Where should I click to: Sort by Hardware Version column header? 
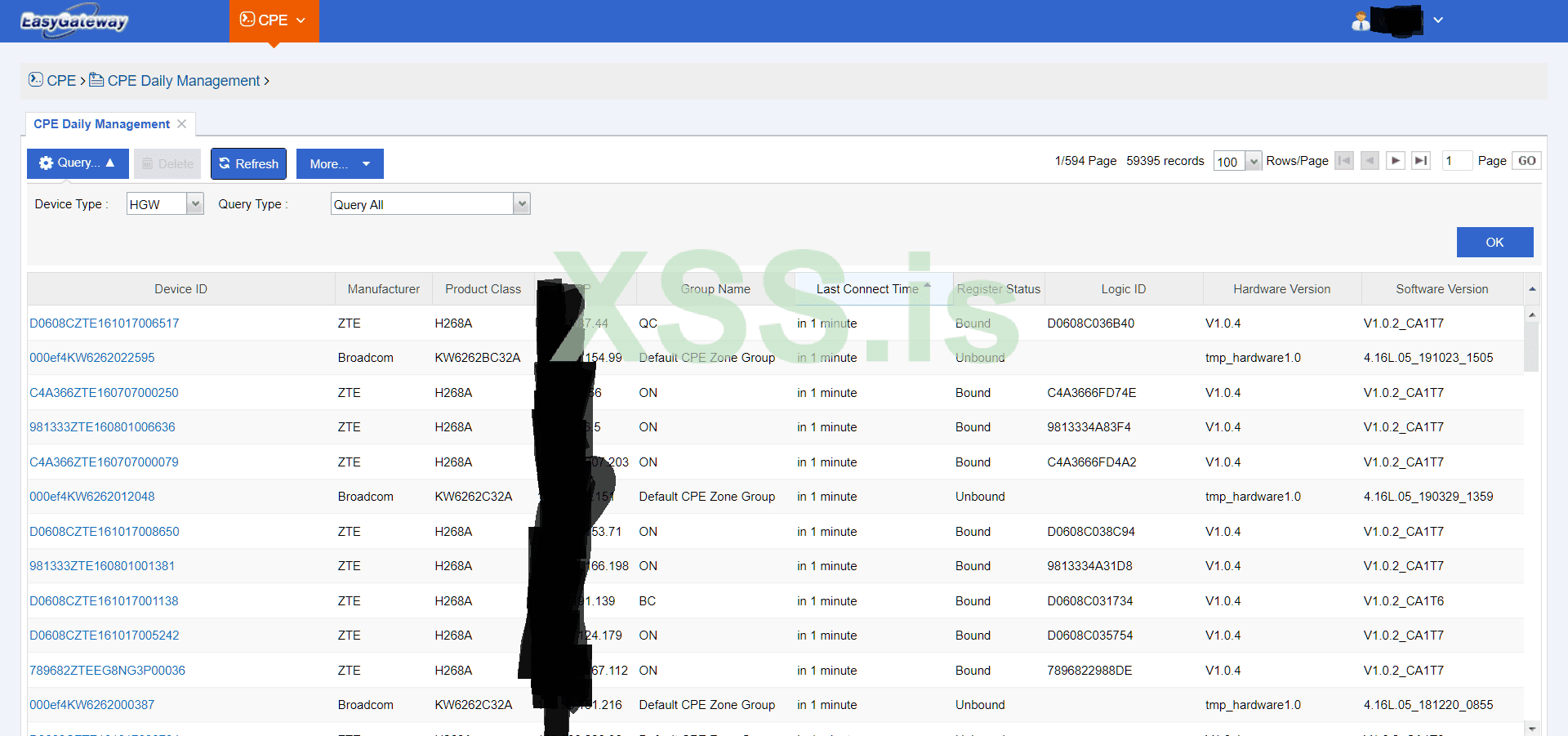tap(1282, 289)
